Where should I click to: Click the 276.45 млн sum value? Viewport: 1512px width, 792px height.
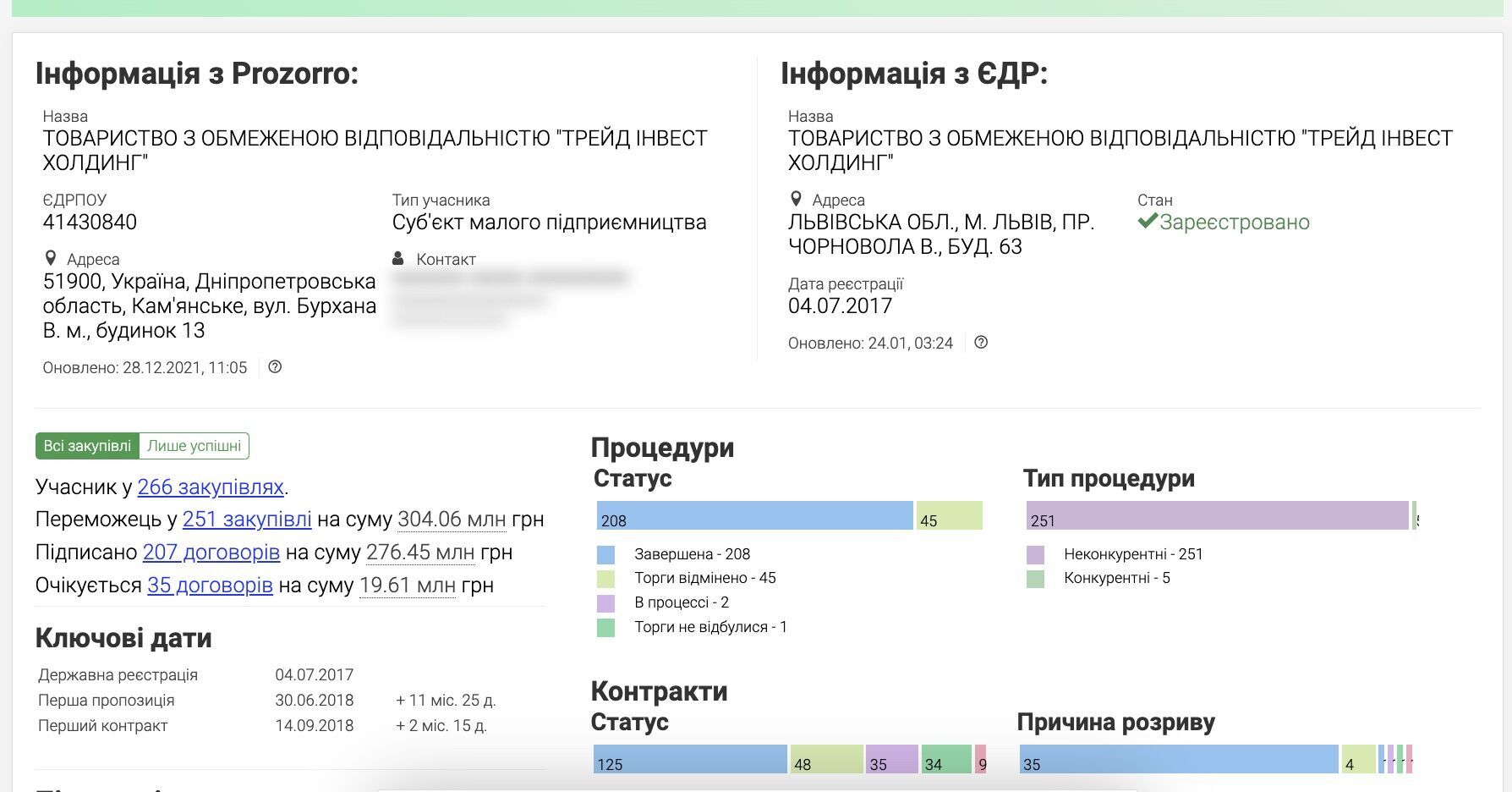[x=420, y=552]
